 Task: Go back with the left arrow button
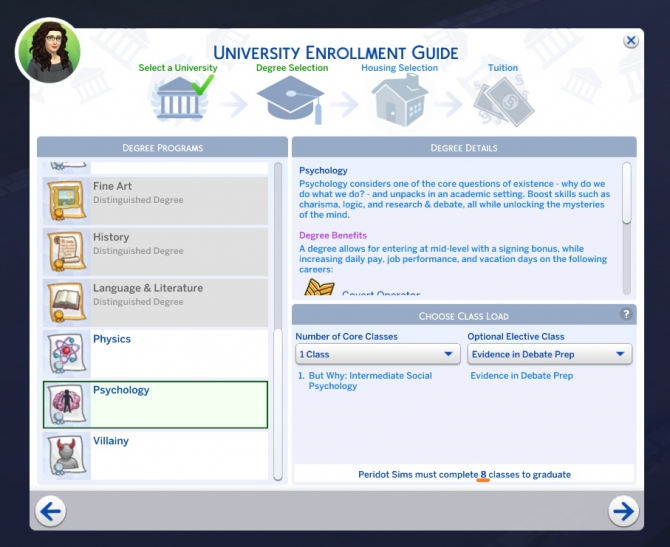pyautogui.click(x=50, y=512)
